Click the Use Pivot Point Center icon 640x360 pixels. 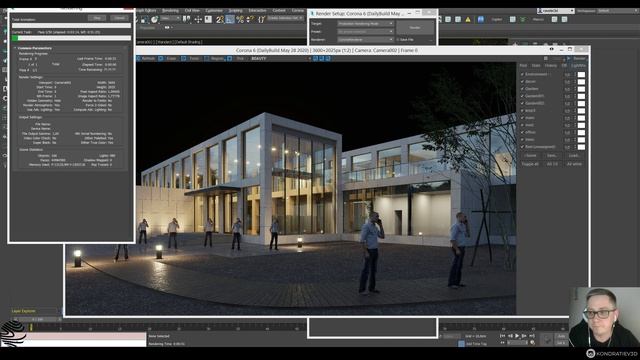click(x=187, y=19)
